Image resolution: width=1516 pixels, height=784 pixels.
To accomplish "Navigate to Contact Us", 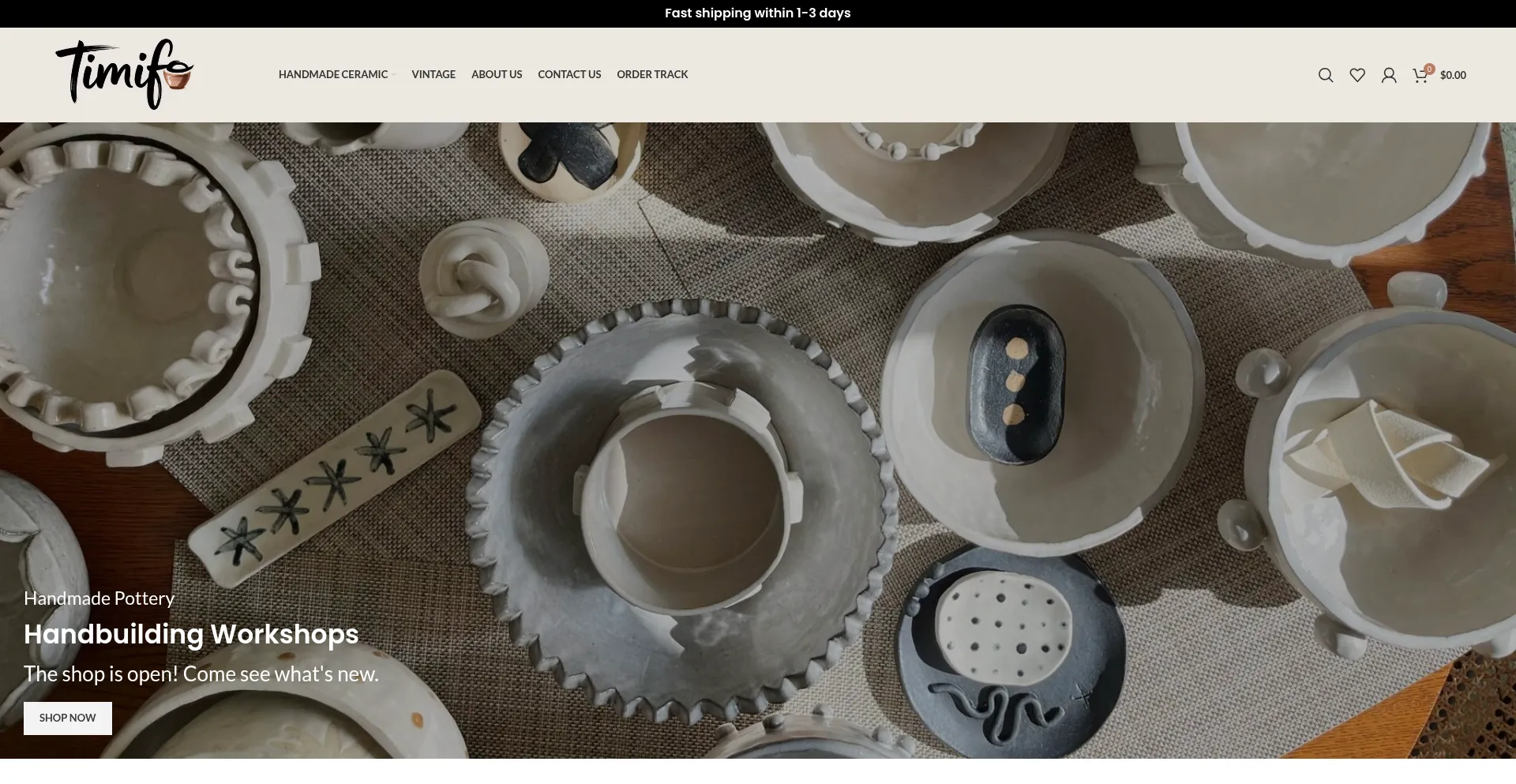I will point(569,74).
